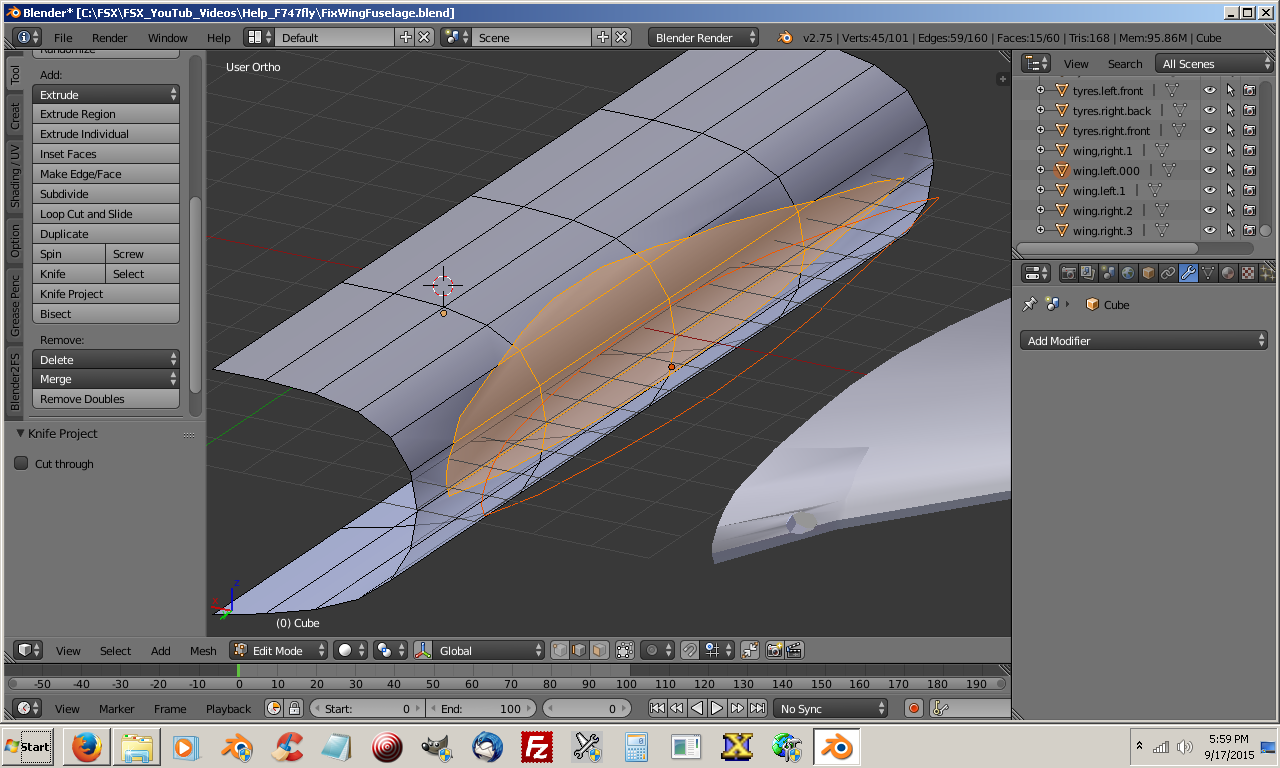Click frame 50 on the timeline ruler
Screen dimensions: 1280x768
coord(432,685)
